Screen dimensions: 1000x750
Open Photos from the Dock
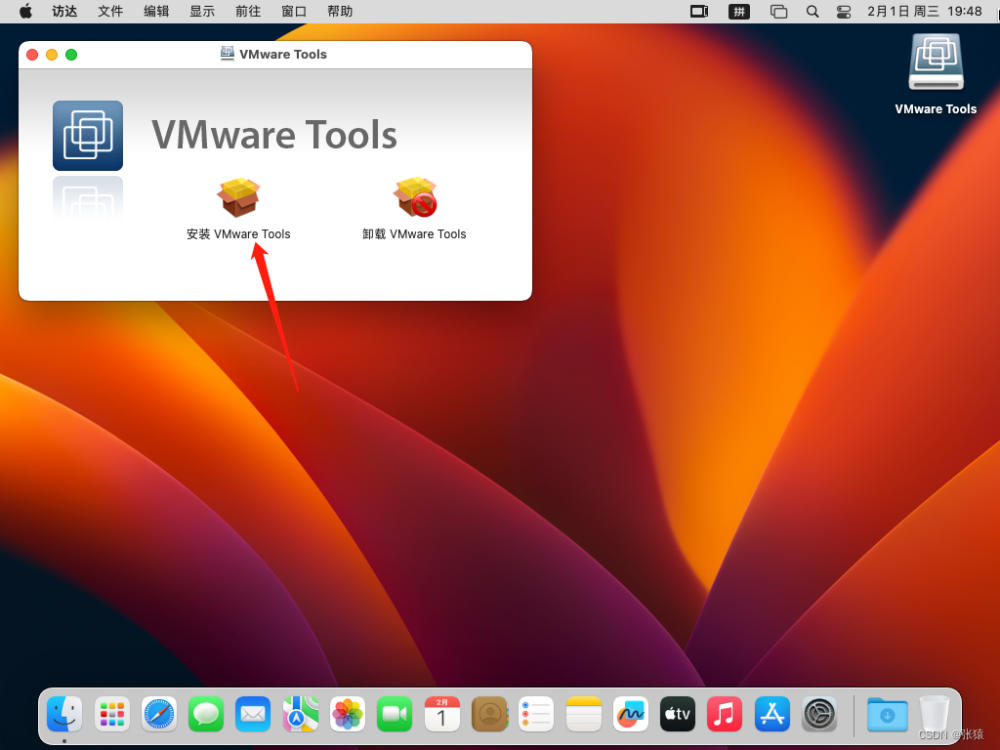click(348, 714)
